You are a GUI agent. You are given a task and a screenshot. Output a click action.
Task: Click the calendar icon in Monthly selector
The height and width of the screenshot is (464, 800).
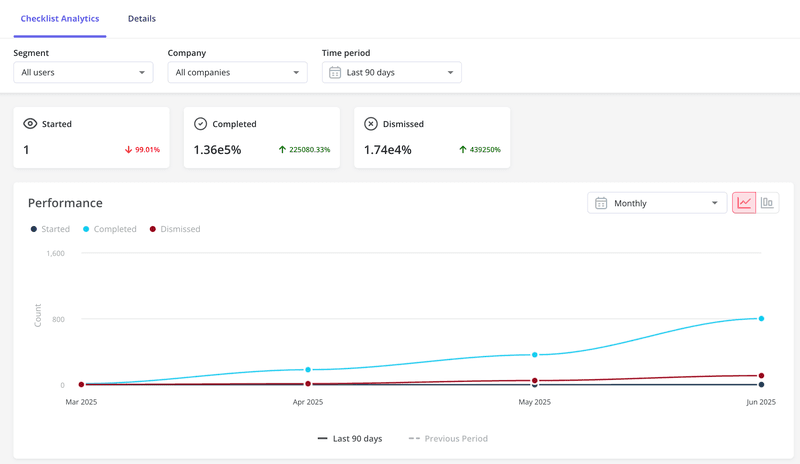(601, 203)
